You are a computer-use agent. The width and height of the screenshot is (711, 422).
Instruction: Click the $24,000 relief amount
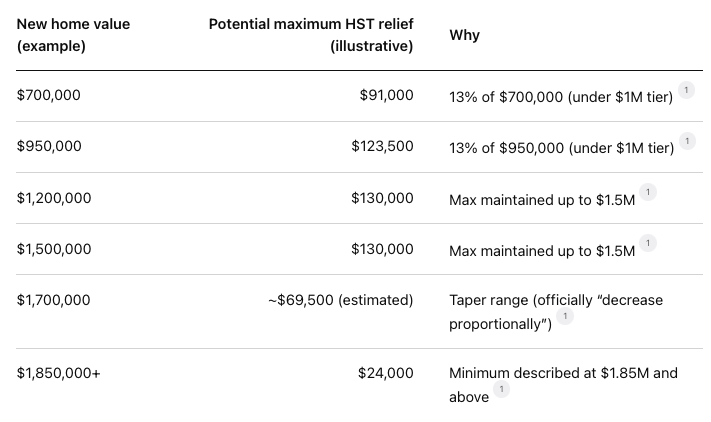click(386, 373)
